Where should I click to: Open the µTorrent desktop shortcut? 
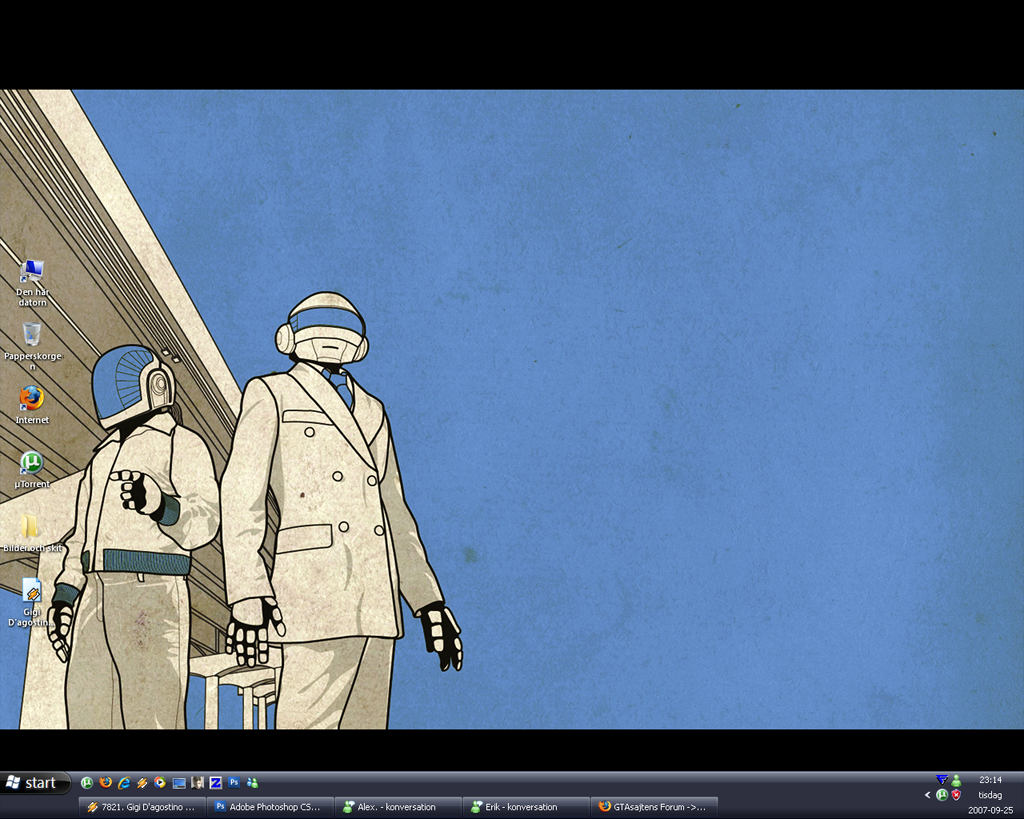click(32, 463)
